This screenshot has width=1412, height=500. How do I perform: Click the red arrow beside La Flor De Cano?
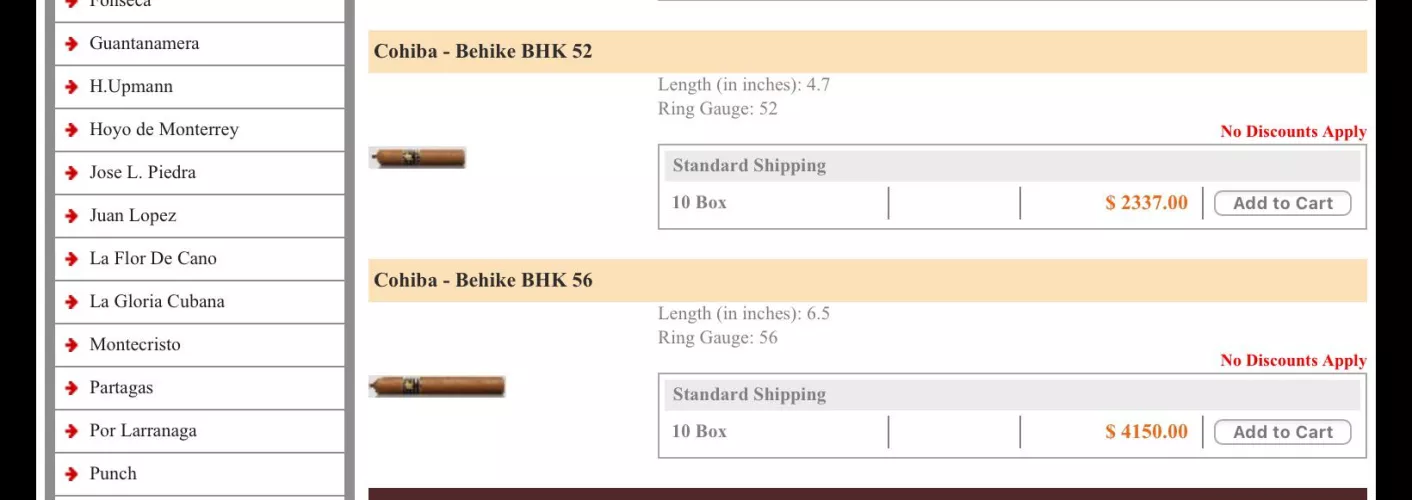coord(71,259)
